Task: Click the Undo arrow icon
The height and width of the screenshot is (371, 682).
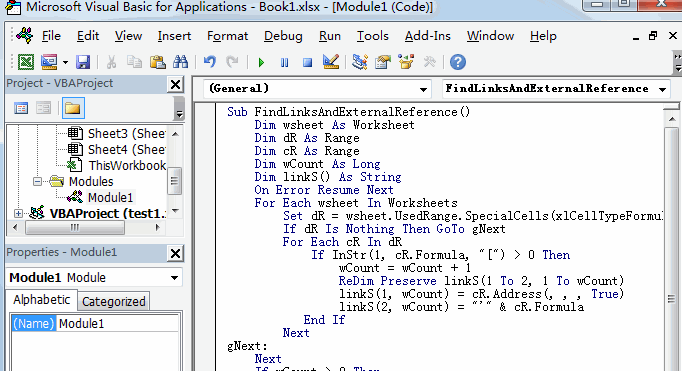Action: click(x=210, y=62)
